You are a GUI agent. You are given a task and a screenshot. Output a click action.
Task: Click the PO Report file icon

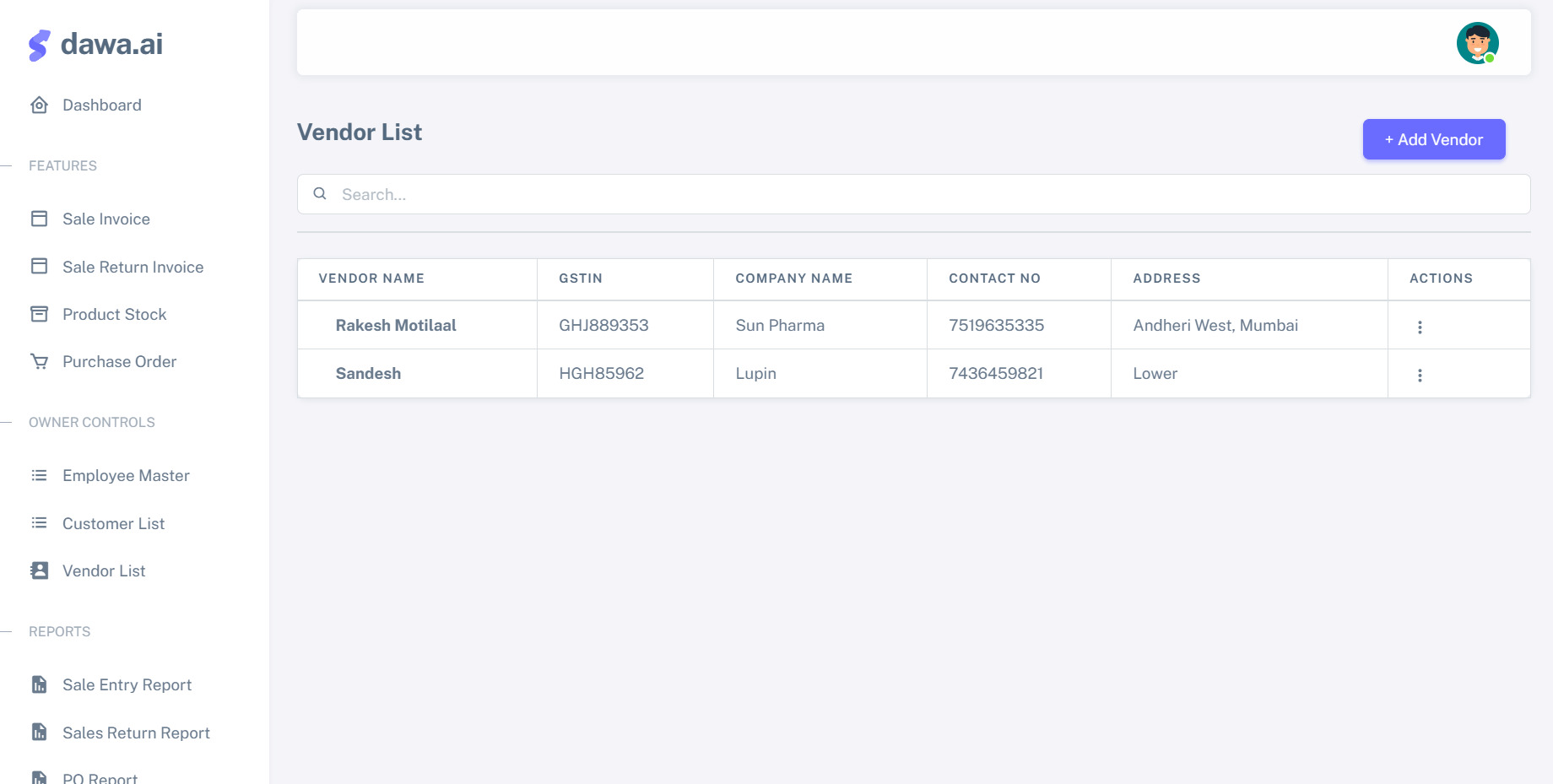click(39, 777)
